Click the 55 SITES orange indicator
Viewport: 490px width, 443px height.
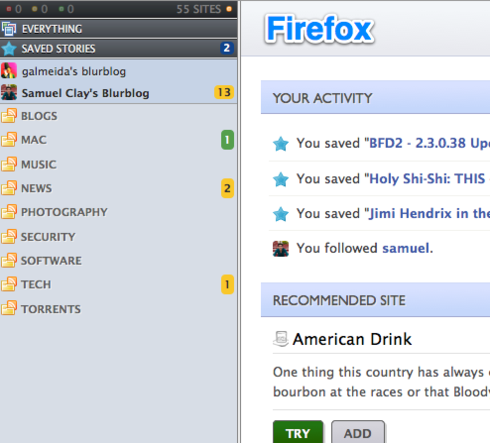pos(229,9)
